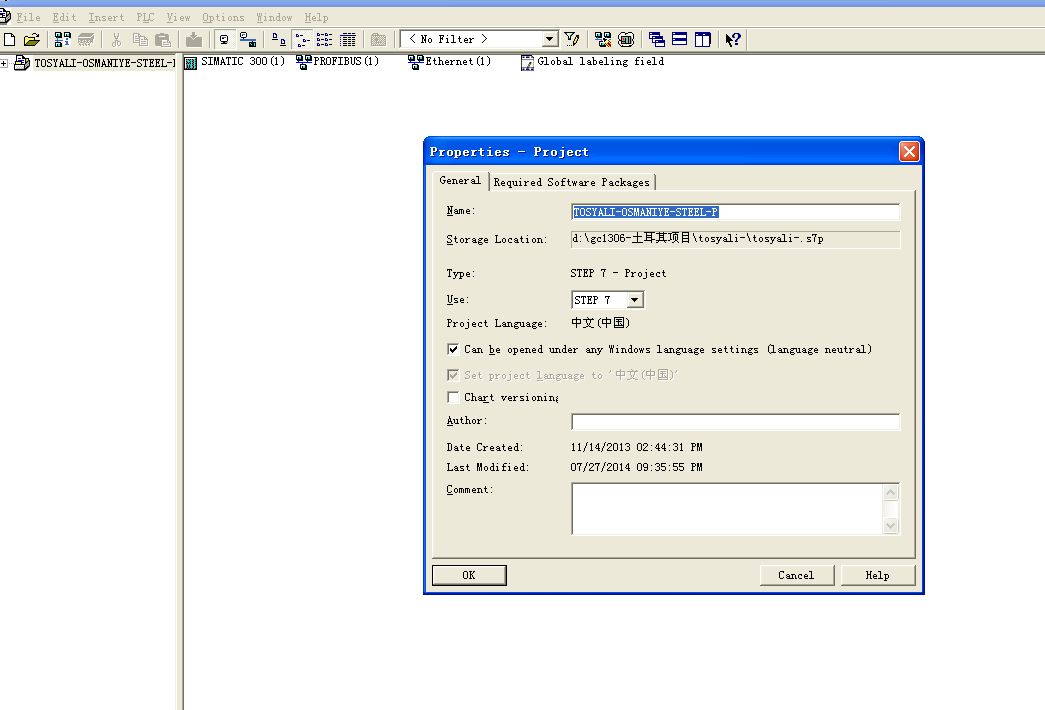
Task: Click the Comment box scroll-down arrow
Action: (891, 525)
